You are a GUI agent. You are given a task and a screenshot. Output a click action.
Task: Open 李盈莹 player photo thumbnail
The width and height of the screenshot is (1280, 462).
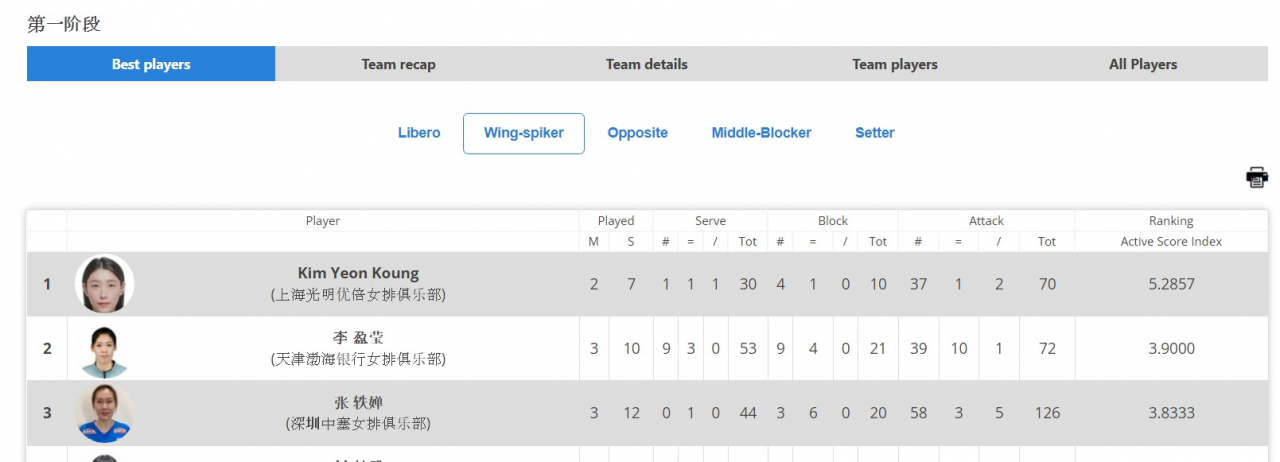click(105, 349)
